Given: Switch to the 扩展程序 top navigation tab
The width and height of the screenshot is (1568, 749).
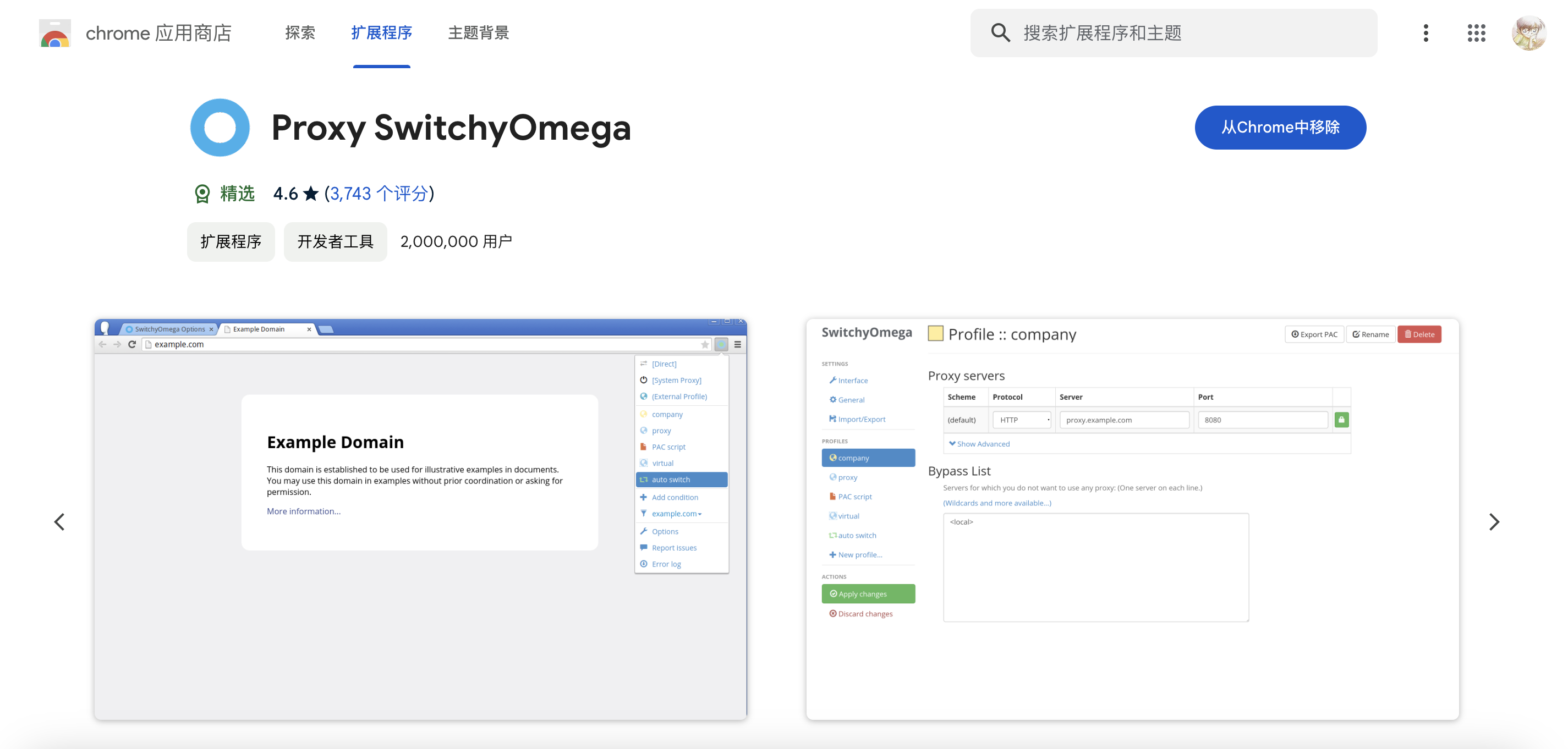Looking at the screenshot, I should (x=382, y=33).
